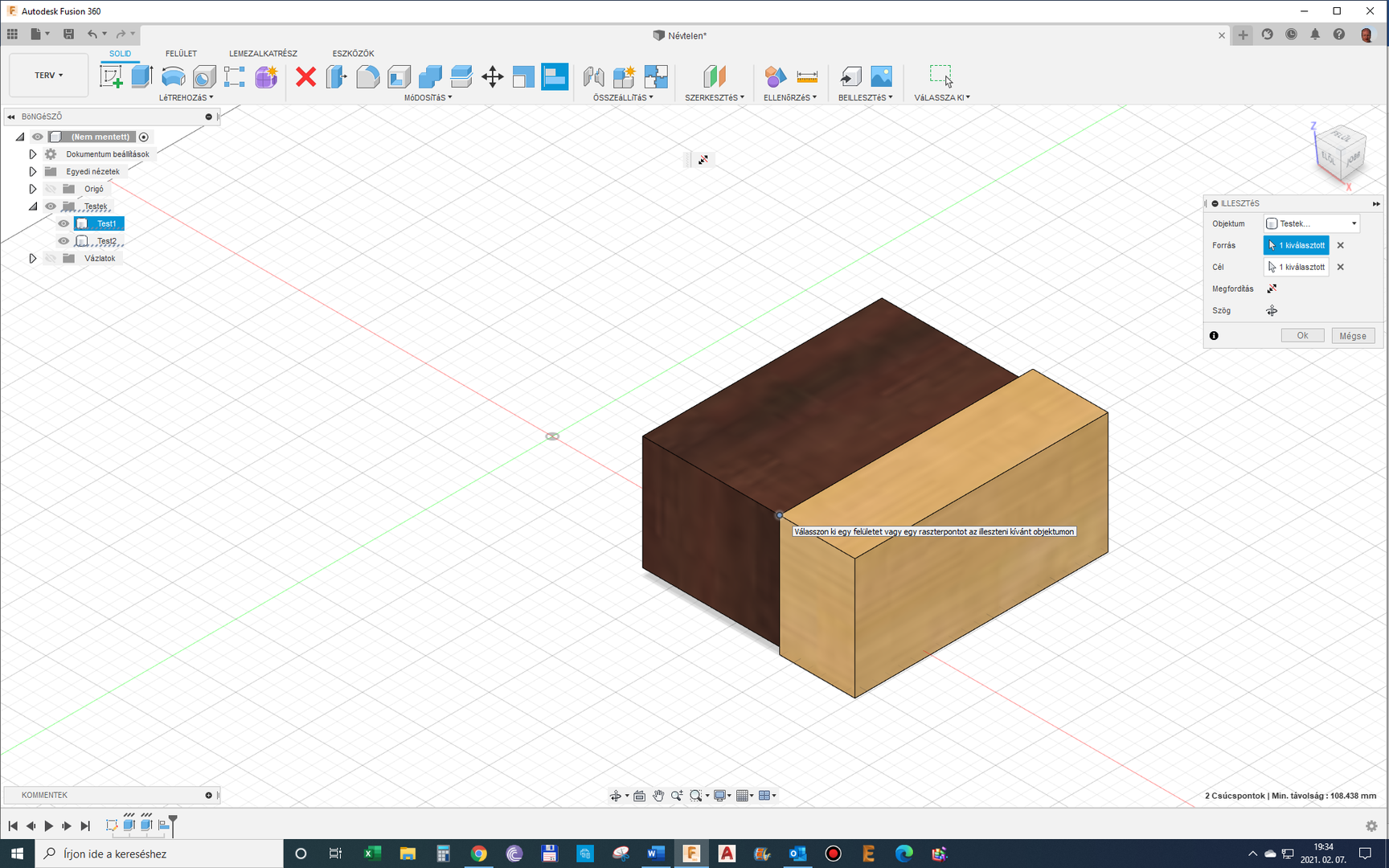Select the Insert Canvas image tool
This screenshot has height=868, width=1389.
882,77
